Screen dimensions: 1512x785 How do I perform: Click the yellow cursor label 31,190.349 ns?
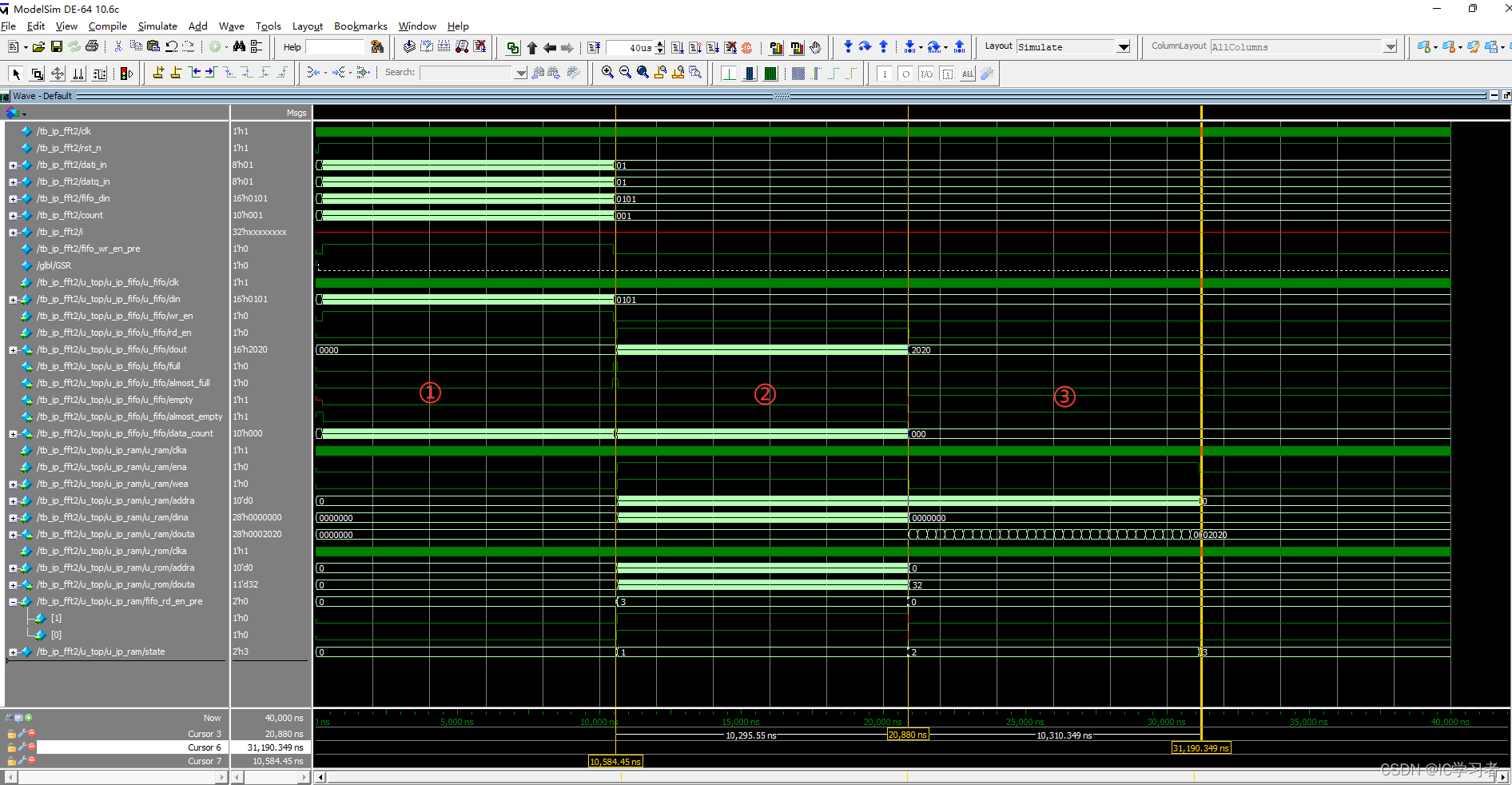tap(1201, 748)
